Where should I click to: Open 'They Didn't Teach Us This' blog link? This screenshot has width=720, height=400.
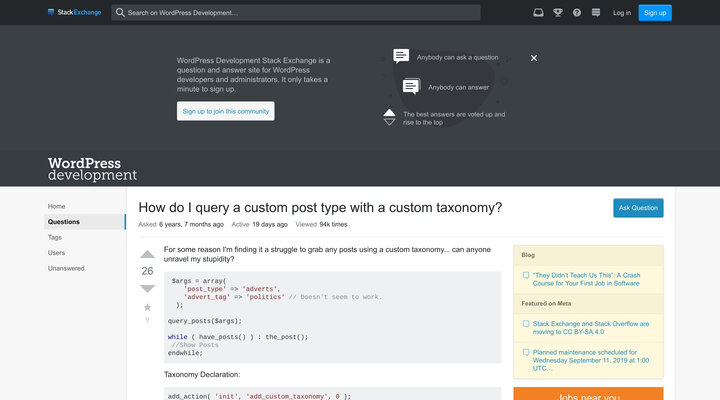pyautogui.click(x=586, y=279)
